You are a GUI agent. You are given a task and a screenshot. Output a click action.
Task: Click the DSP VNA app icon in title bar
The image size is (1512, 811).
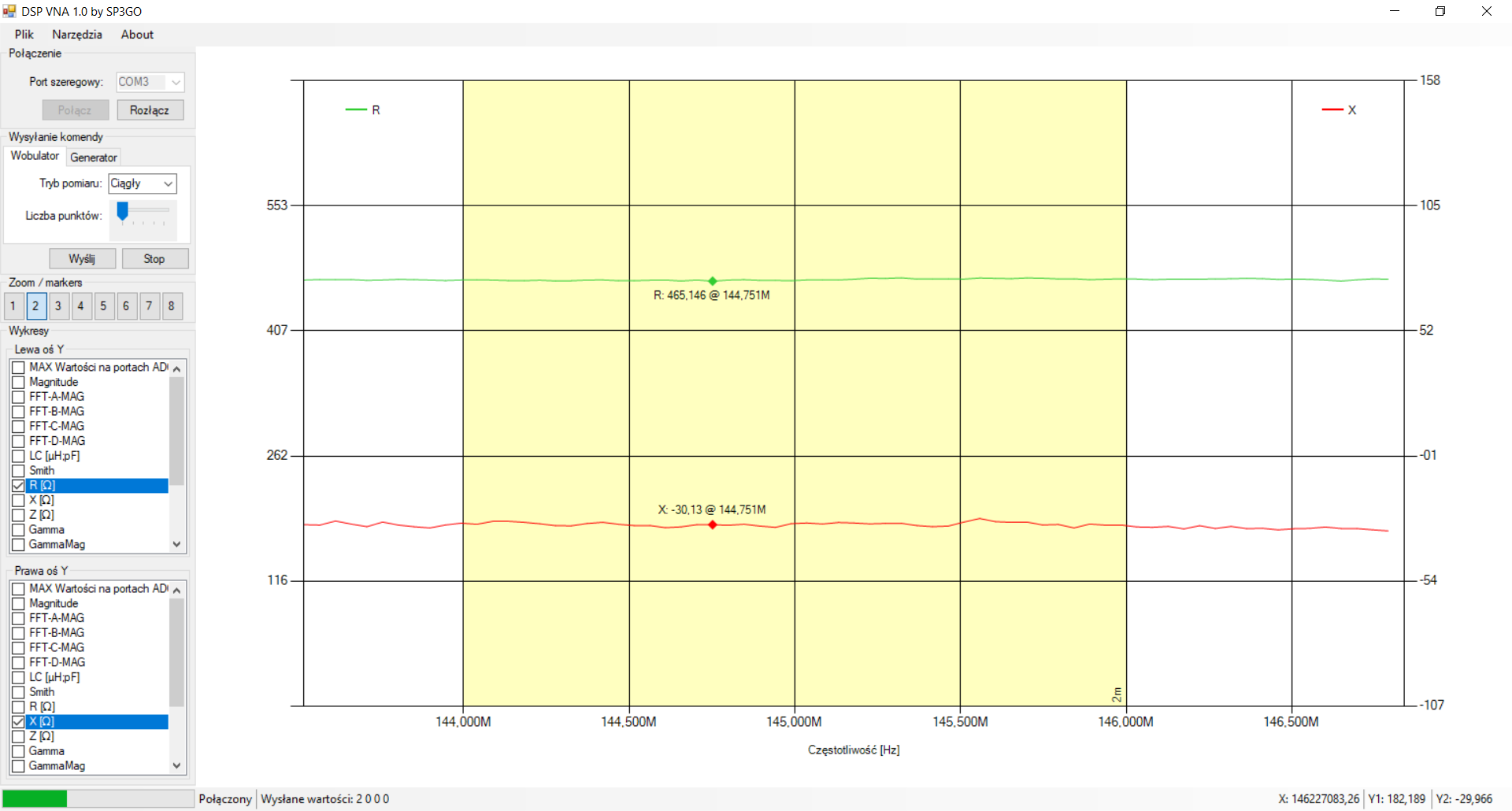(x=9, y=11)
